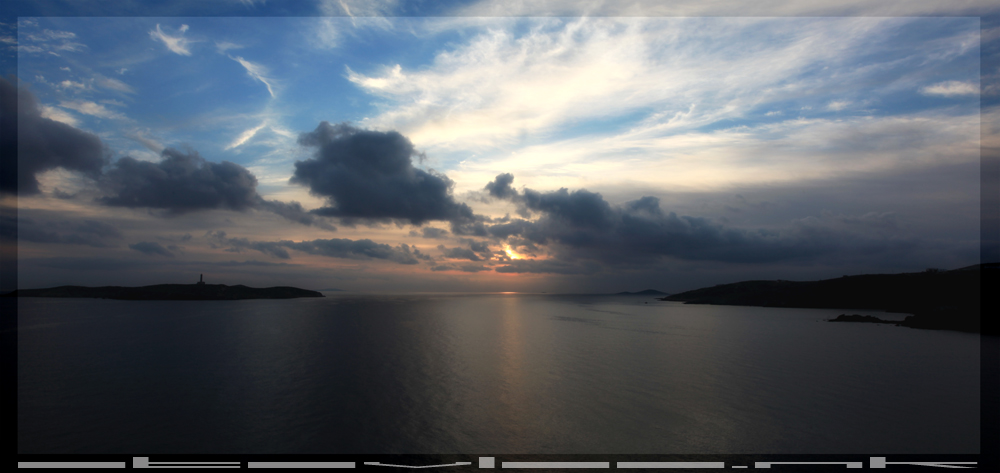Click the bright wispy white cloud in the upper sky
This screenshot has width=1000, height=473.
point(560,90)
